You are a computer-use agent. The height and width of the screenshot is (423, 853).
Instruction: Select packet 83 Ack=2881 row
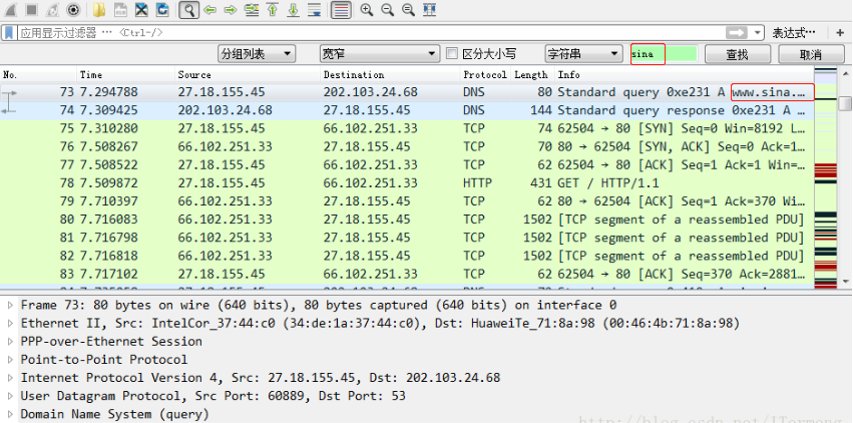coord(407,274)
